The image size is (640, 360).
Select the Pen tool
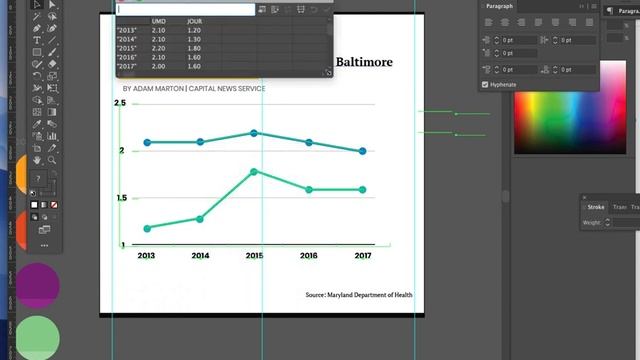37,28
